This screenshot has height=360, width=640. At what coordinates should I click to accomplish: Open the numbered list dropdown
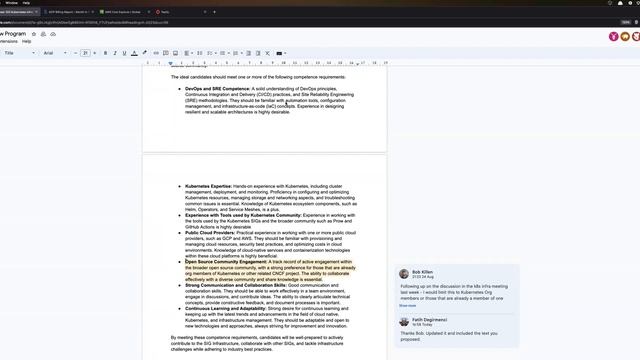tap(238, 53)
